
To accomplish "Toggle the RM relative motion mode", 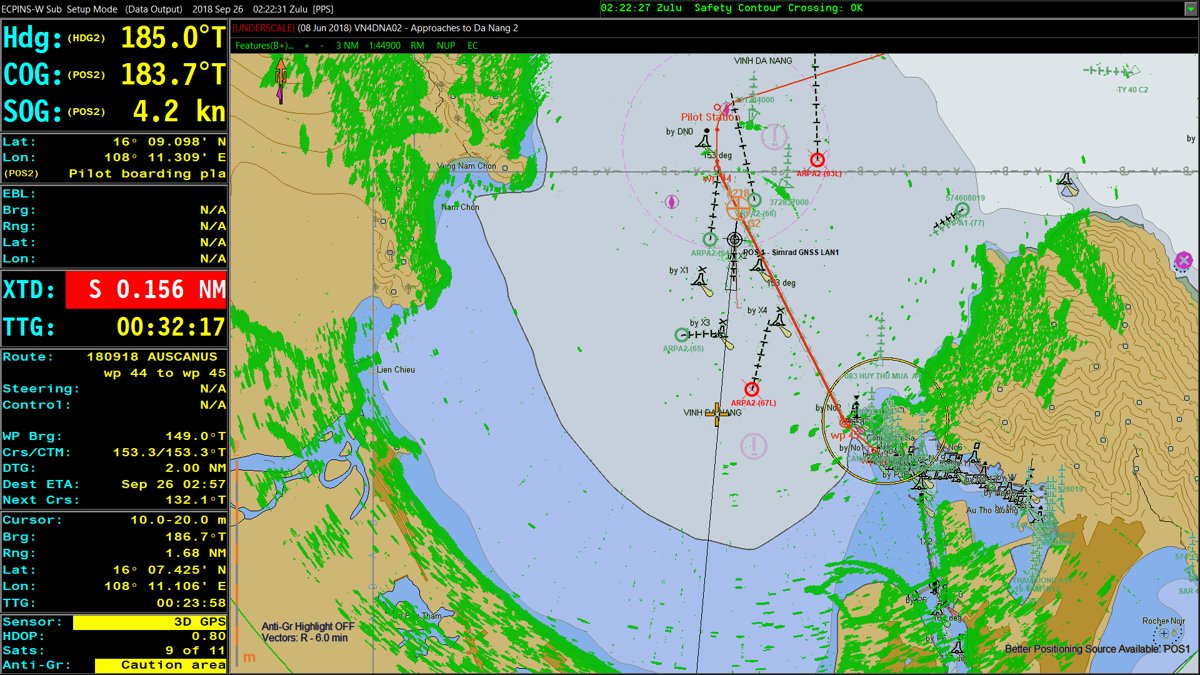I will 417,46.
